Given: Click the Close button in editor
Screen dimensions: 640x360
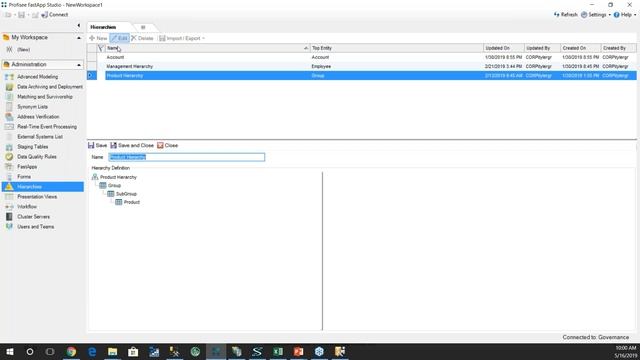Looking at the screenshot, I should 167,145.
